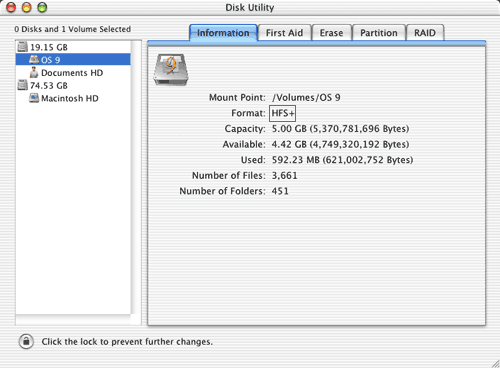Click the 'Capacity:' label
Viewport: 500px width, 368px height.
pyautogui.click(x=245, y=129)
